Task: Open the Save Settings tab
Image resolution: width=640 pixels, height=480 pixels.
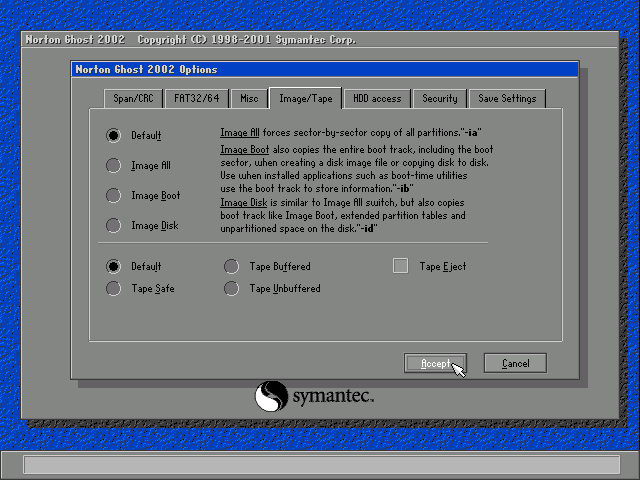Action: (x=507, y=98)
